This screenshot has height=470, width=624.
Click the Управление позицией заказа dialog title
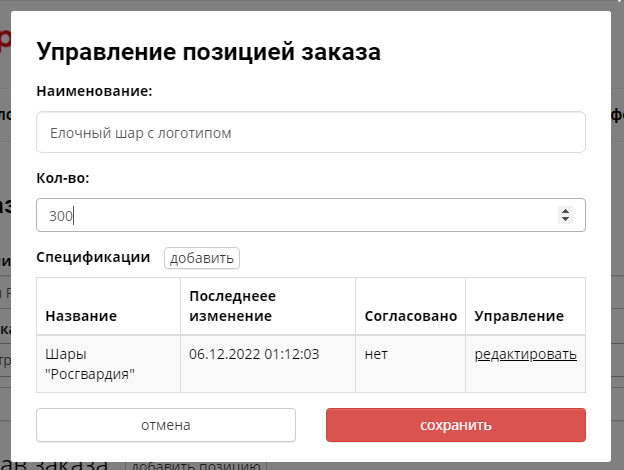click(x=208, y=52)
